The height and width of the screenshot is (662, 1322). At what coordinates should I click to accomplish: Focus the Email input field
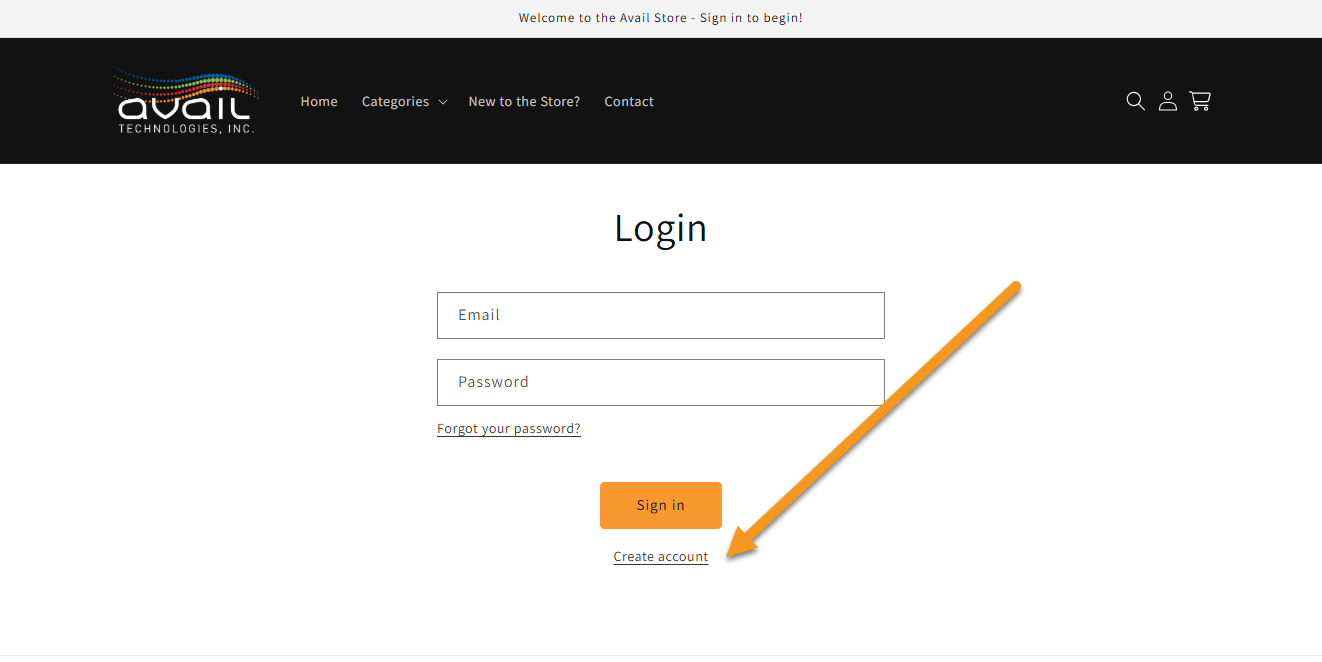pyautogui.click(x=660, y=315)
